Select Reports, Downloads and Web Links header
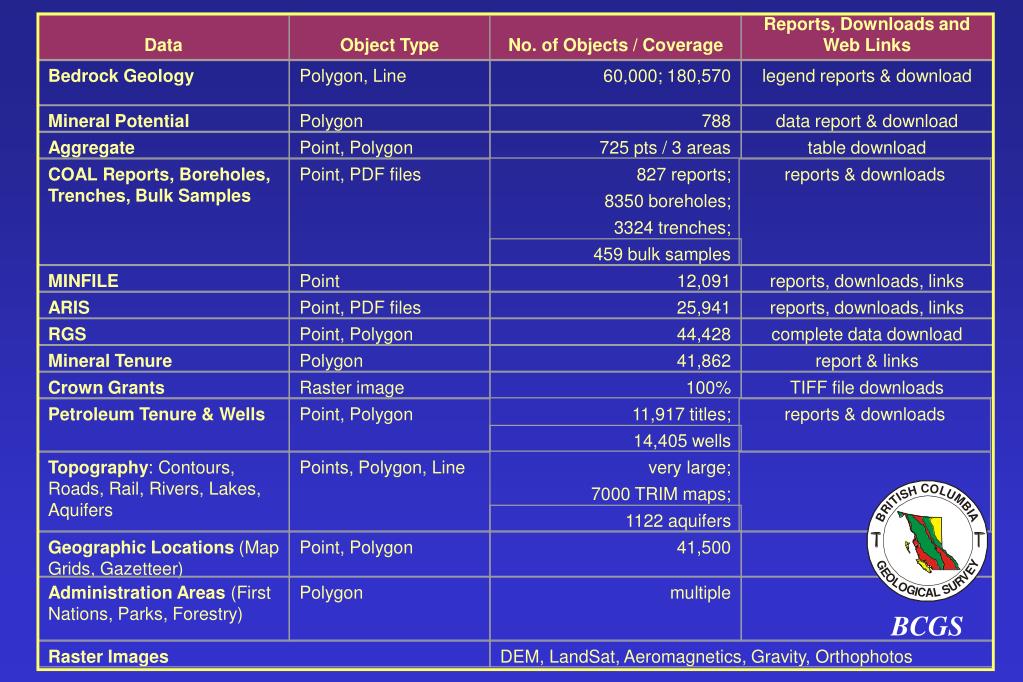This screenshot has width=1023, height=682. pyautogui.click(x=866, y=35)
